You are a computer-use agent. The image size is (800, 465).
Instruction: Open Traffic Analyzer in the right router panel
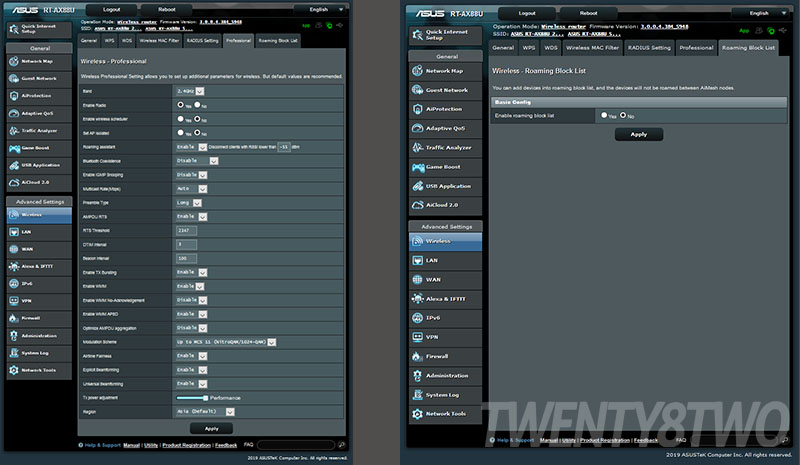point(445,148)
